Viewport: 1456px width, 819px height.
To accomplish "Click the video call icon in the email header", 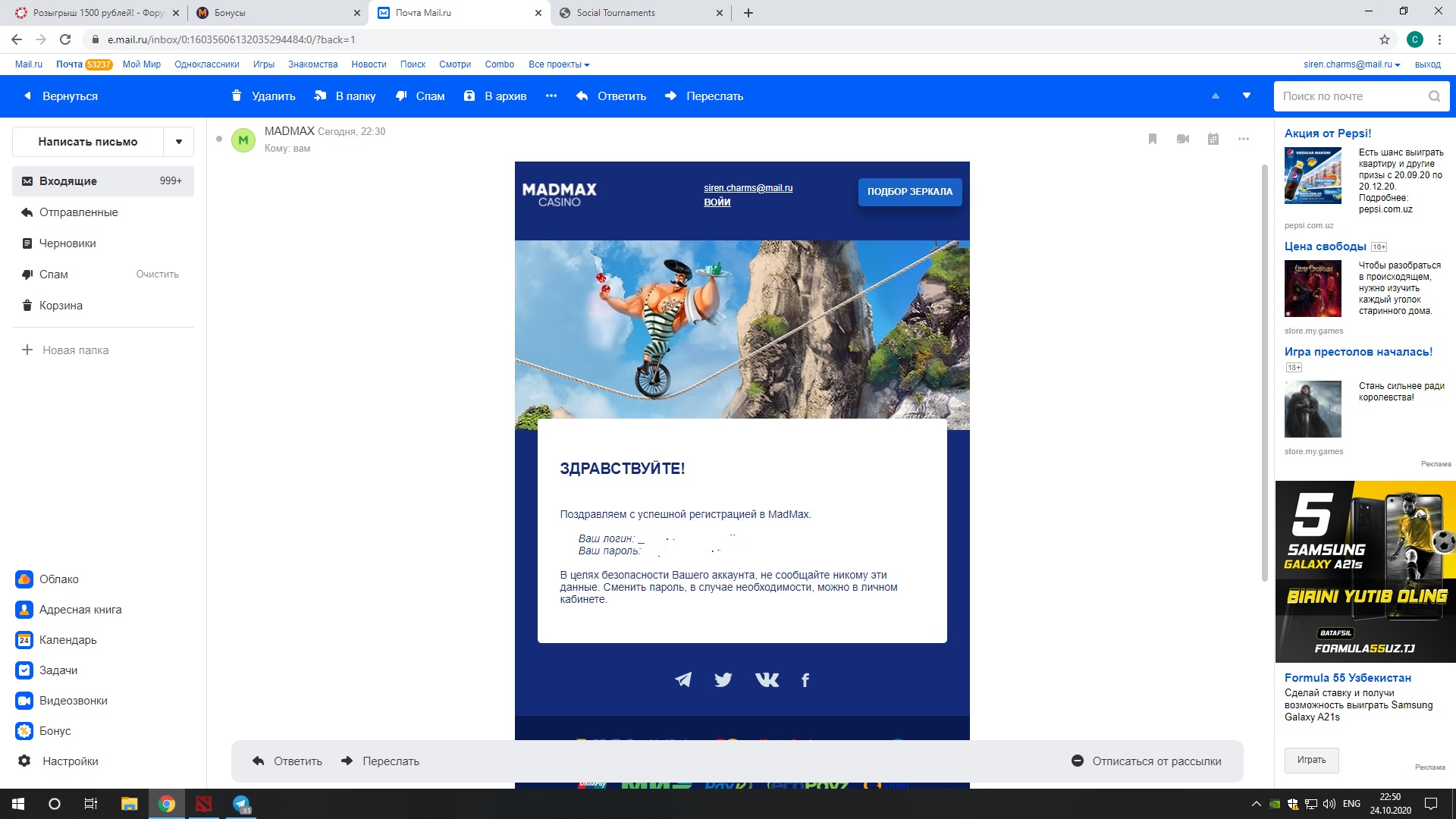I will (1182, 139).
